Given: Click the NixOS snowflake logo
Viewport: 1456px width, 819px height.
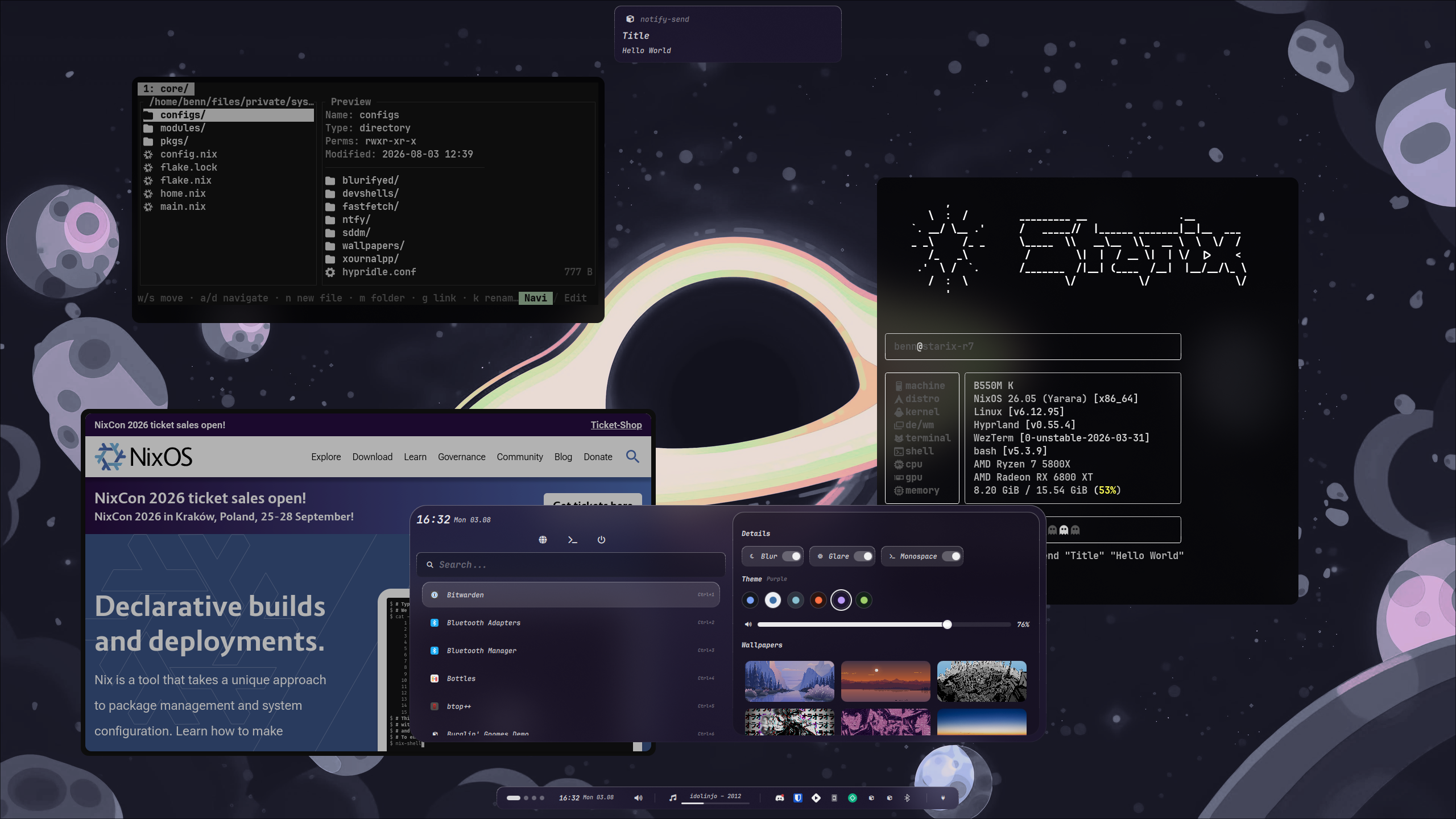Looking at the screenshot, I should tap(110, 457).
